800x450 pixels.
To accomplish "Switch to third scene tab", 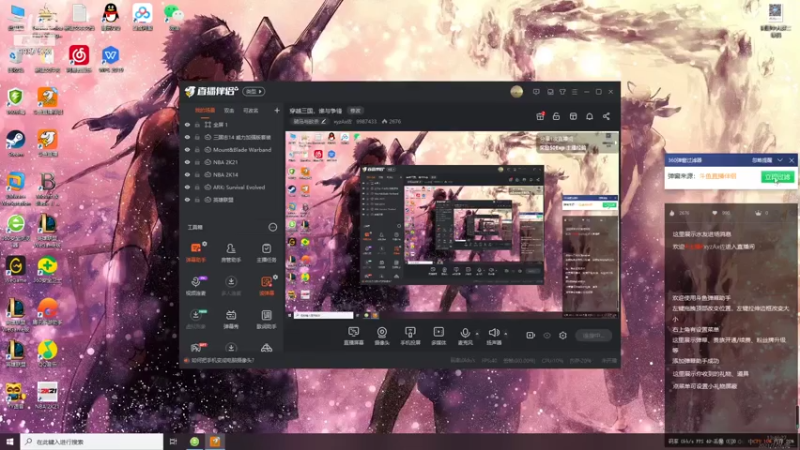I will point(251,110).
